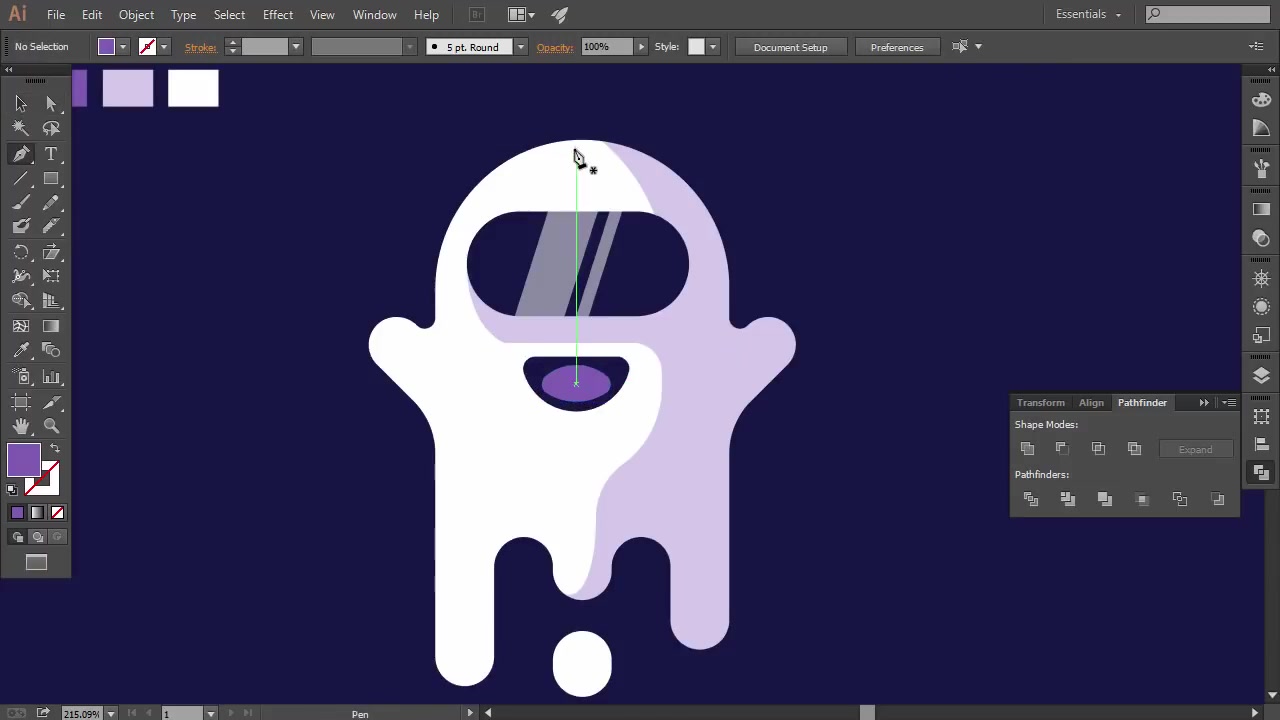The height and width of the screenshot is (720, 1280).
Task: Choose the Rotate tool
Action: pos(21,252)
